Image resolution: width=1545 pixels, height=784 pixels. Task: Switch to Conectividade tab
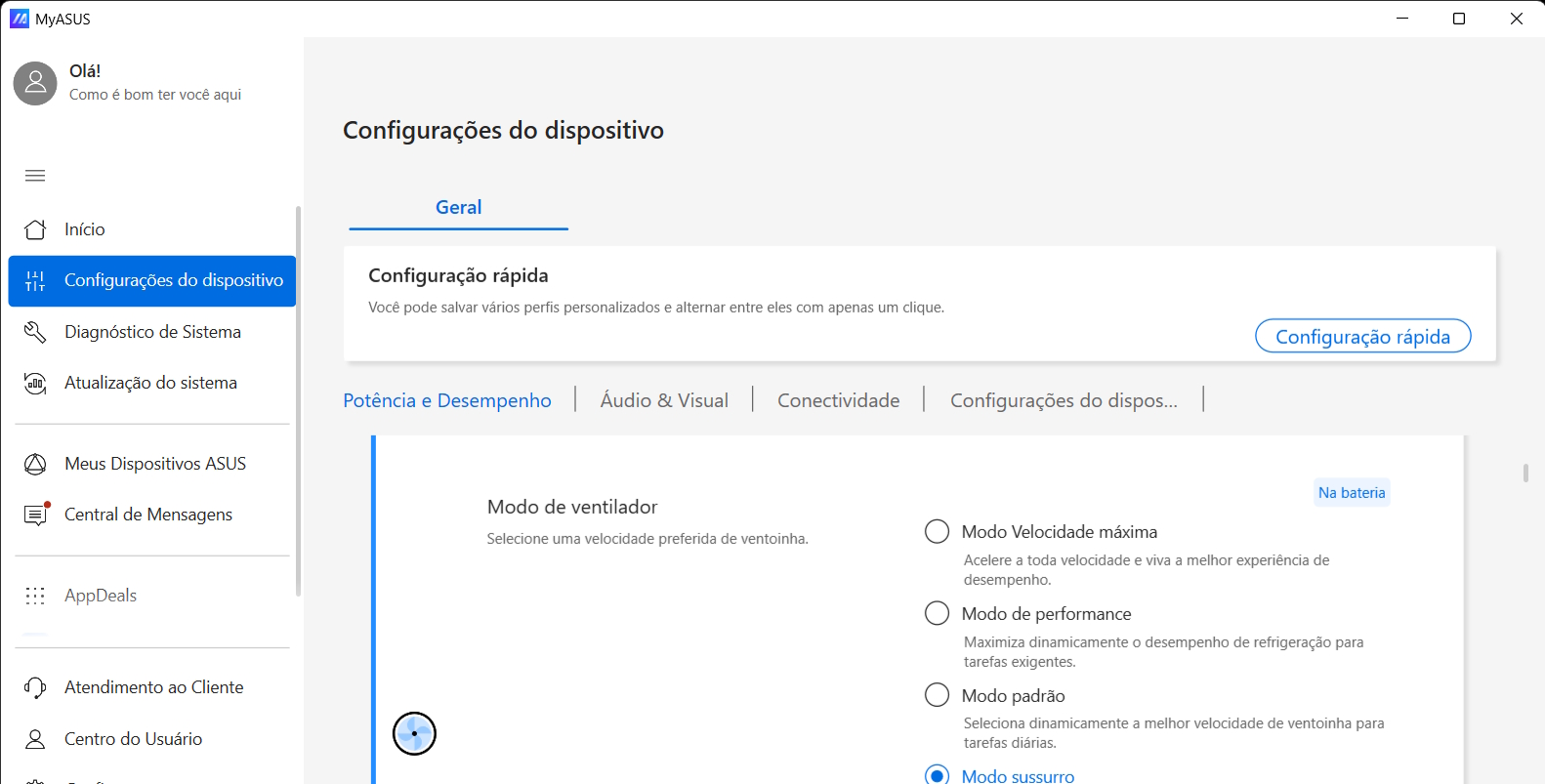click(x=838, y=400)
